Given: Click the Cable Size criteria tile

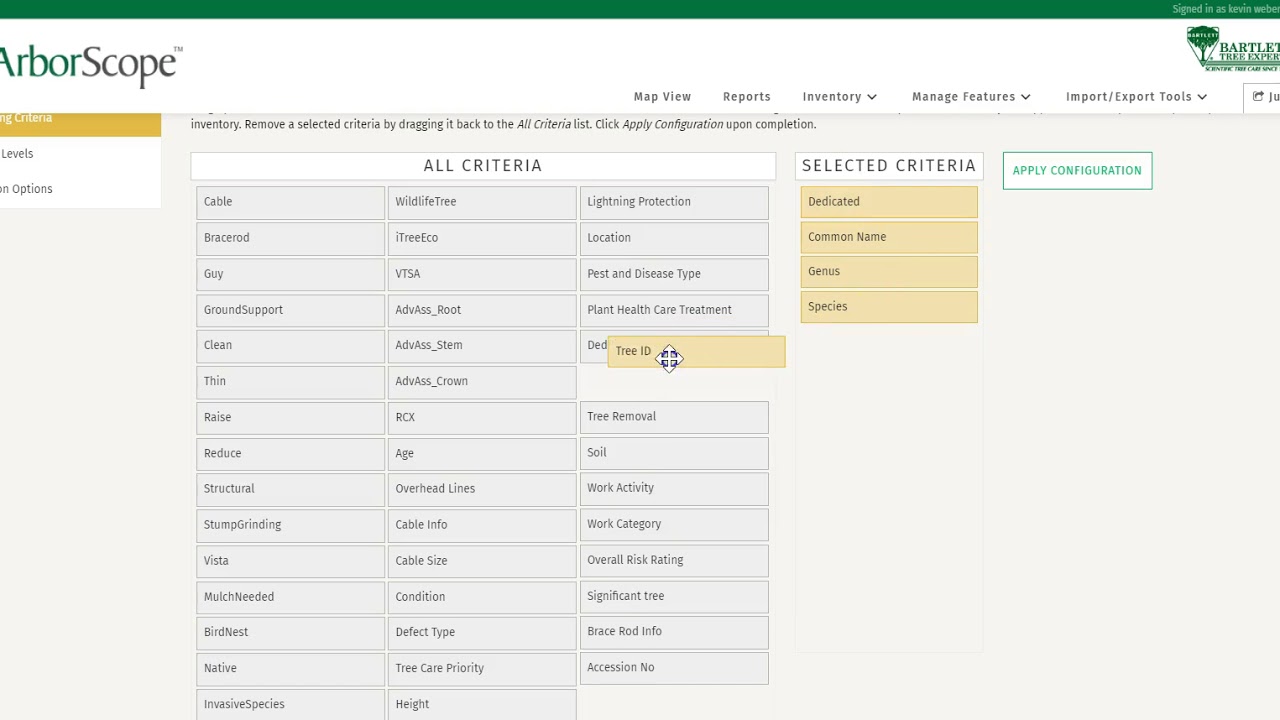Looking at the screenshot, I should point(482,561).
